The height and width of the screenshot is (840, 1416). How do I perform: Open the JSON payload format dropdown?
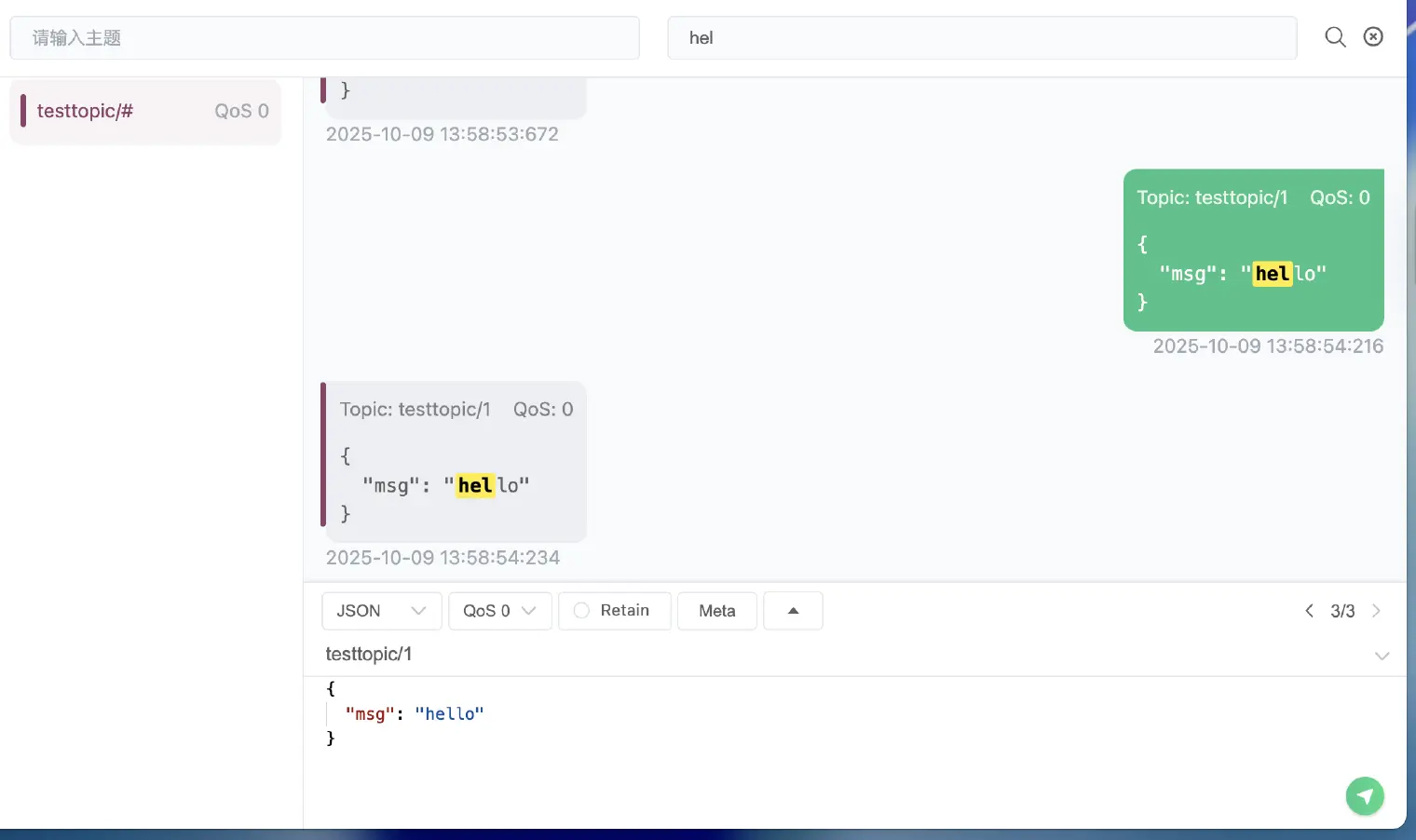click(380, 611)
